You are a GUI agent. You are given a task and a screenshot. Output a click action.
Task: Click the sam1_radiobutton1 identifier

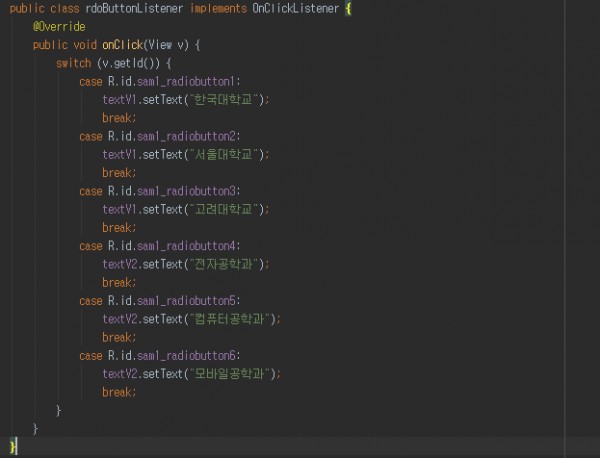[x=186, y=81]
